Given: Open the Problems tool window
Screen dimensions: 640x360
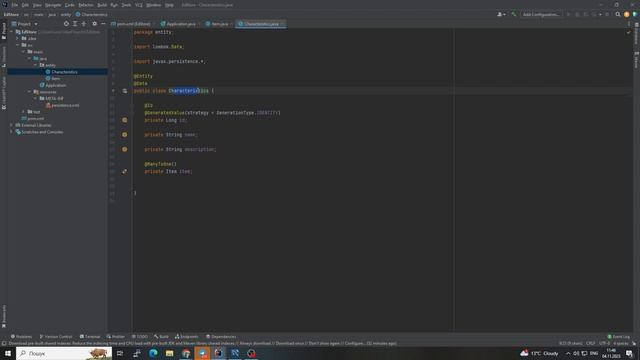Looking at the screenshot, I should (21, 337).
